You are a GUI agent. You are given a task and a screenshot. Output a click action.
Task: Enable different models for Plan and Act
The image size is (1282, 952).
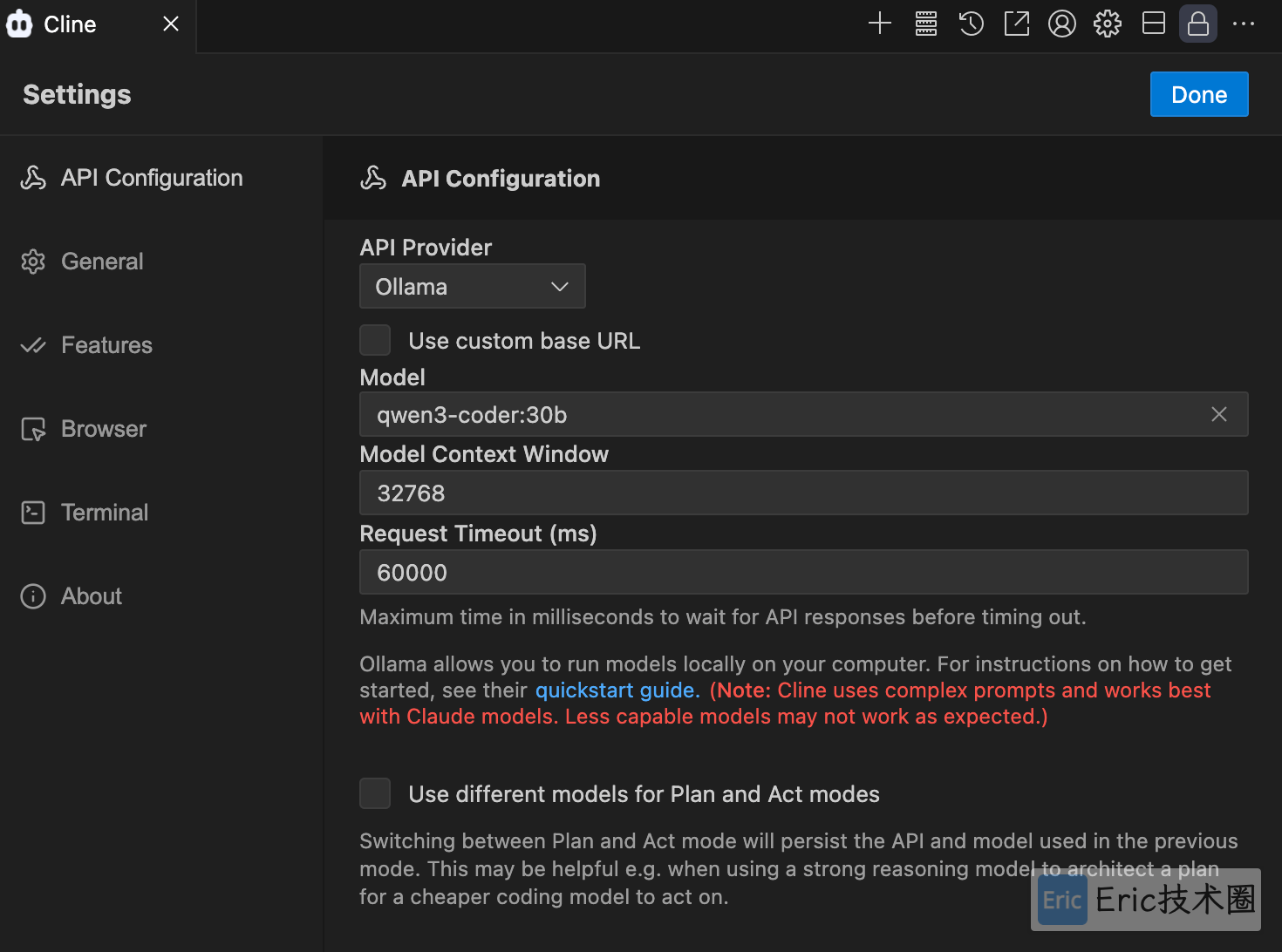point(375,793)
